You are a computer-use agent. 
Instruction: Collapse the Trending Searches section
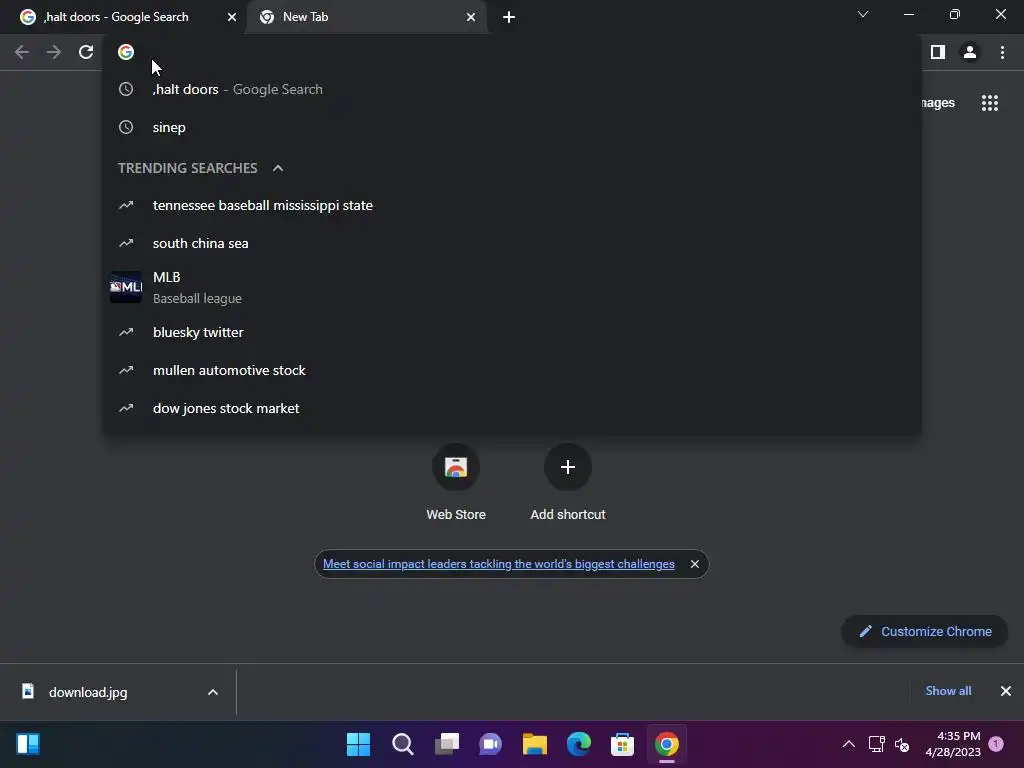click(278, 168)
